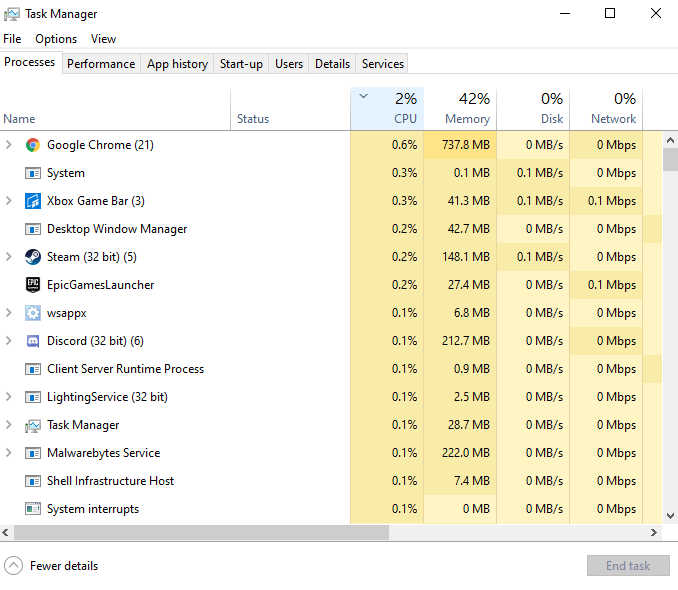678x590 pixels.
Task: Click the EpicGamesLauncher icon
Action: pos(33,285)
